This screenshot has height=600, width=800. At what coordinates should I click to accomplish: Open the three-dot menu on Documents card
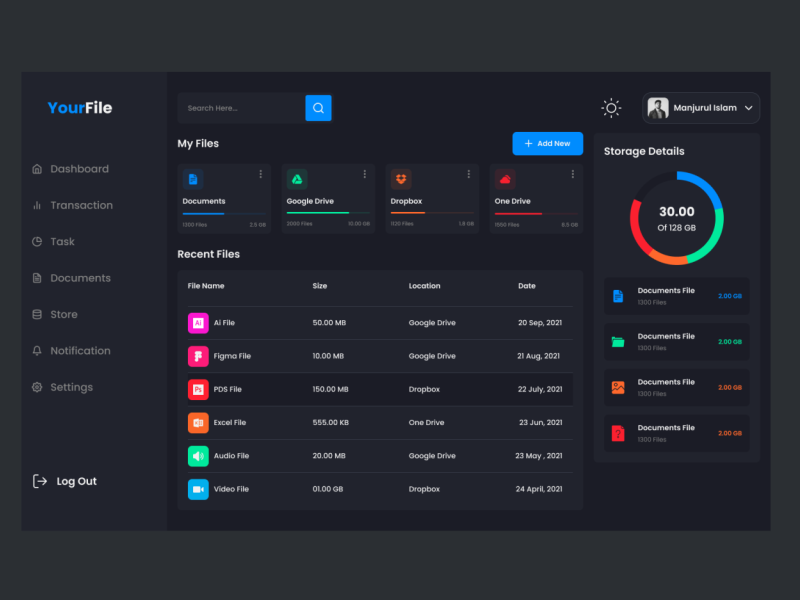click(x=261, y=174)
